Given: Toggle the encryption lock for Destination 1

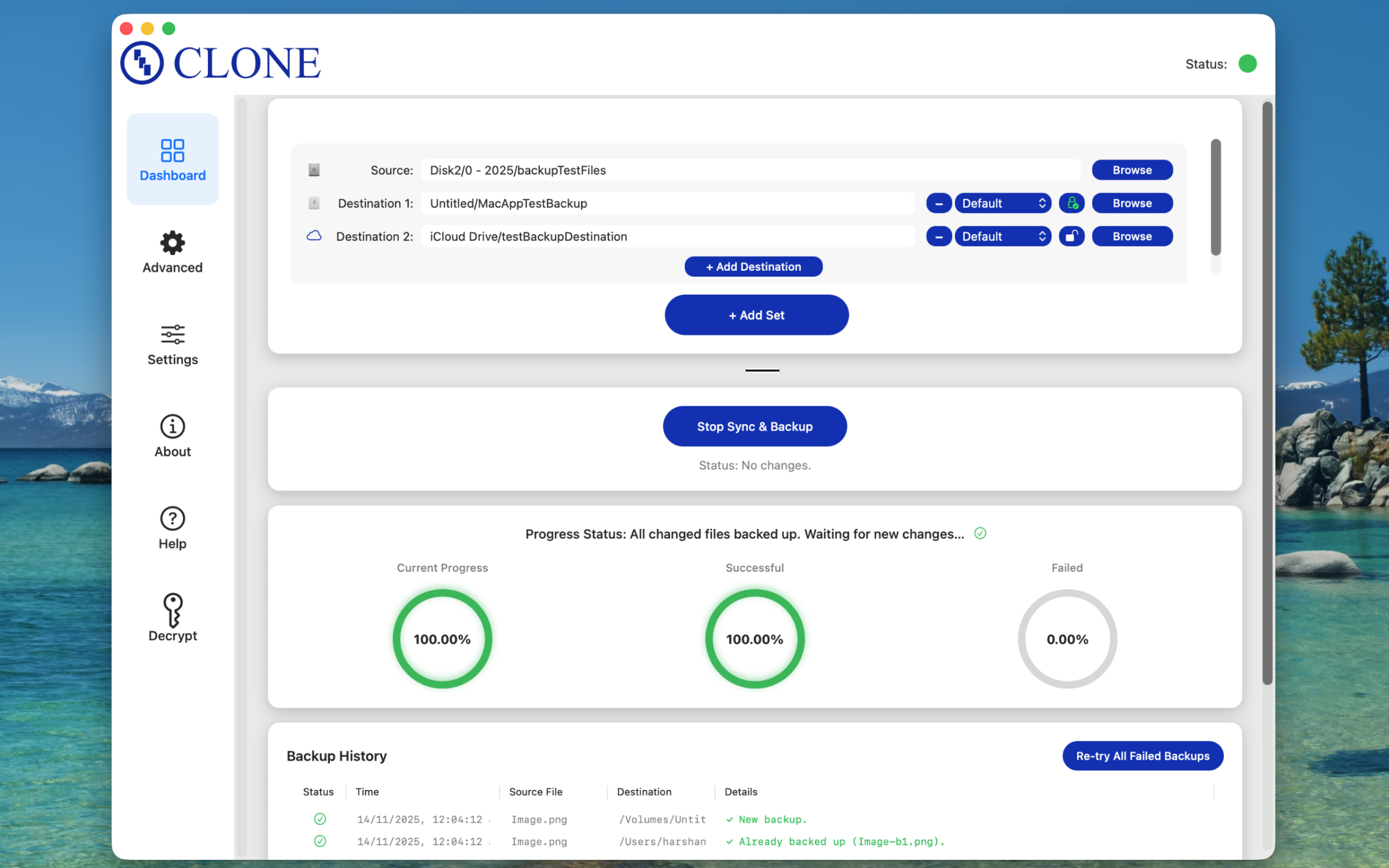Looking at the screenshot, I should 1072,203.
